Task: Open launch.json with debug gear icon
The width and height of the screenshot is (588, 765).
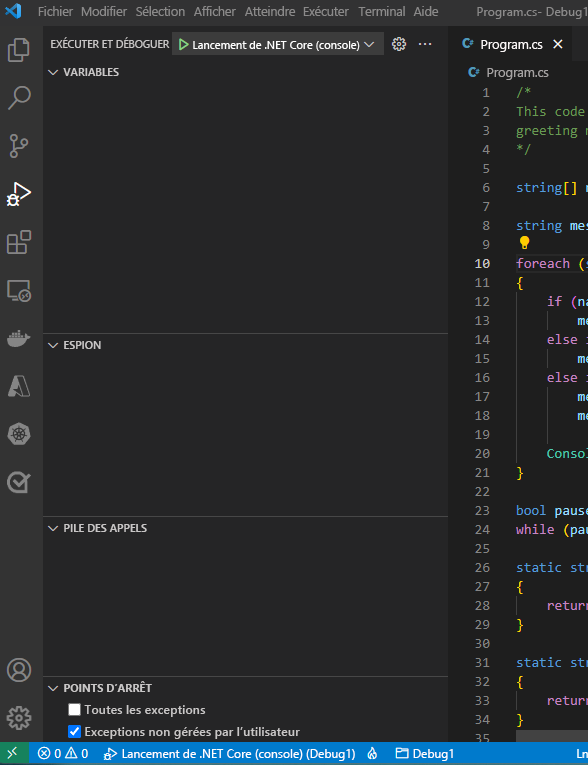Action: click(x=399, y=44)
